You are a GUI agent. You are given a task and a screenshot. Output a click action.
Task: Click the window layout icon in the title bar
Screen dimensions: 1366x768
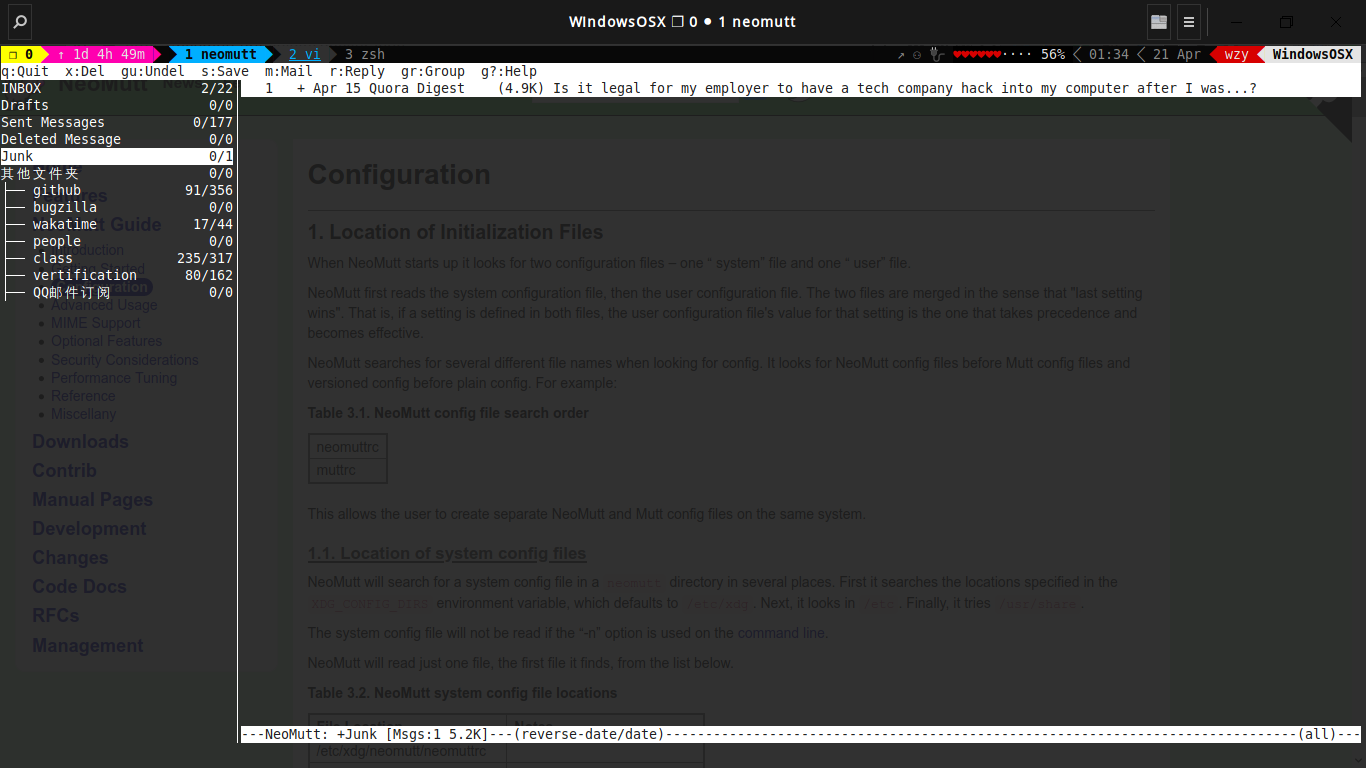pyautogui.click(x=1157, y=21)
